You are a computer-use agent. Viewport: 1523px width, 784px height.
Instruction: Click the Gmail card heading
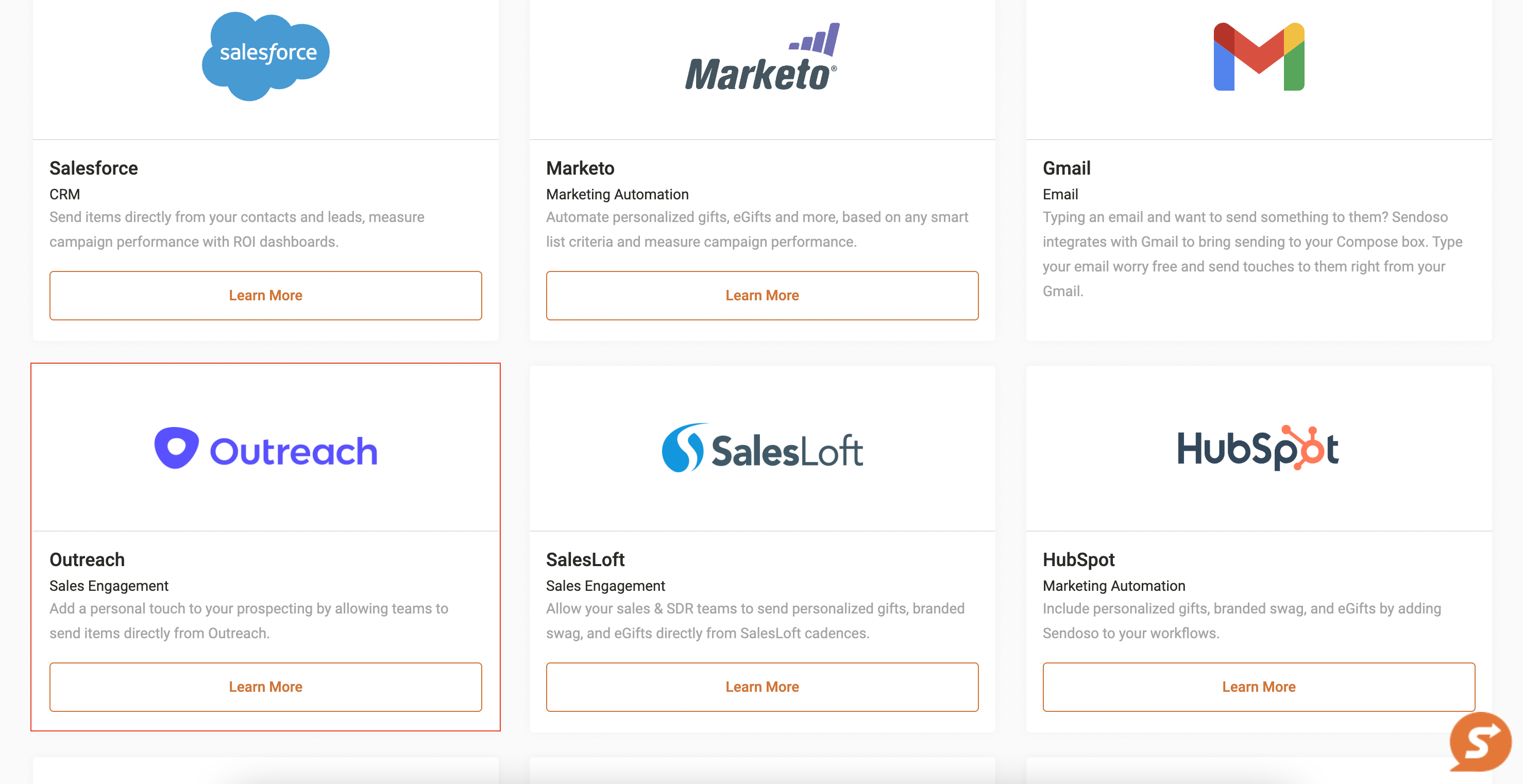click(1066, 168)
